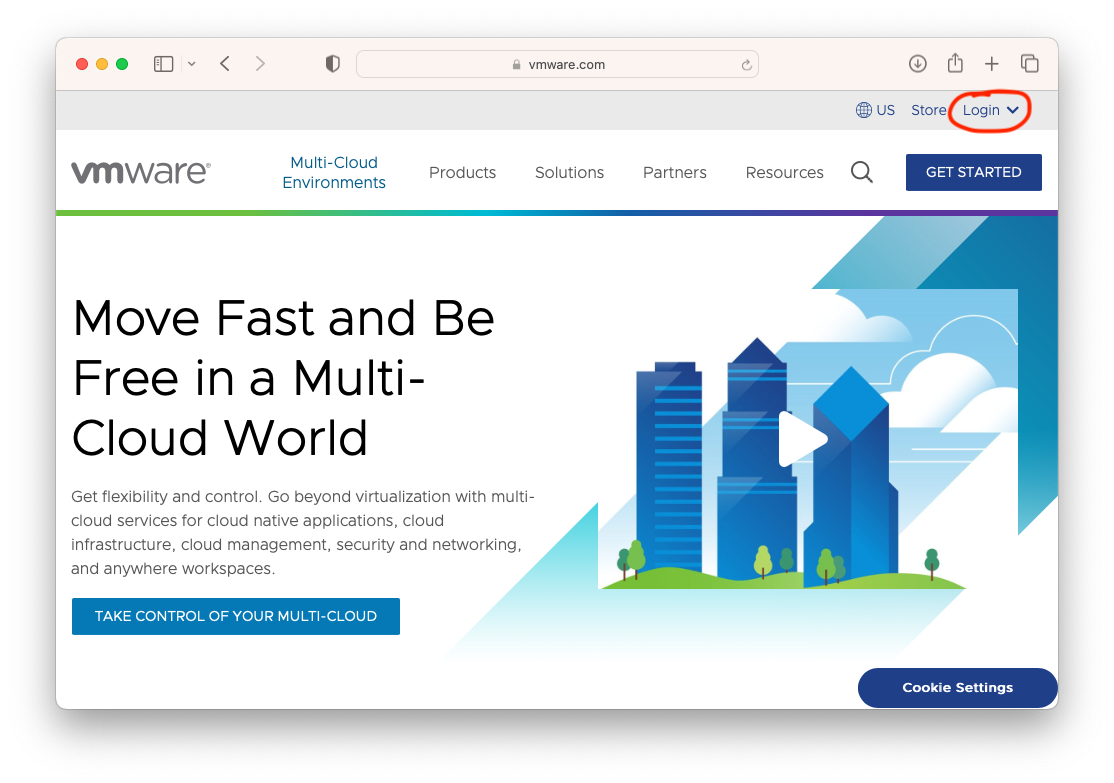Click the Safari download icon
Viewport: 1114px width, 783px height.
pyautogui.click(x=917, y=63)
